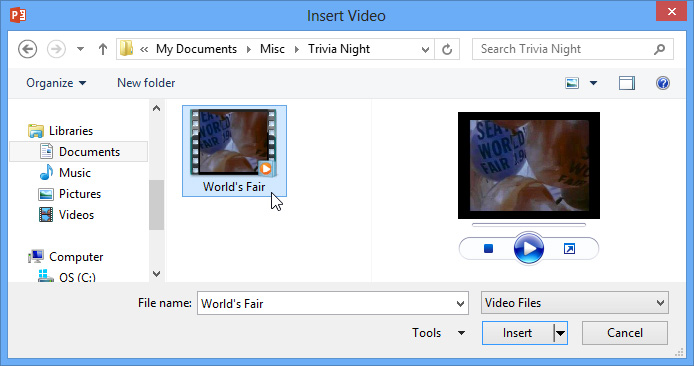The height and width of the screenshot is (366, 694).
Task: Create a New folder
Action: pyautogui.click(x=146, y=83)
